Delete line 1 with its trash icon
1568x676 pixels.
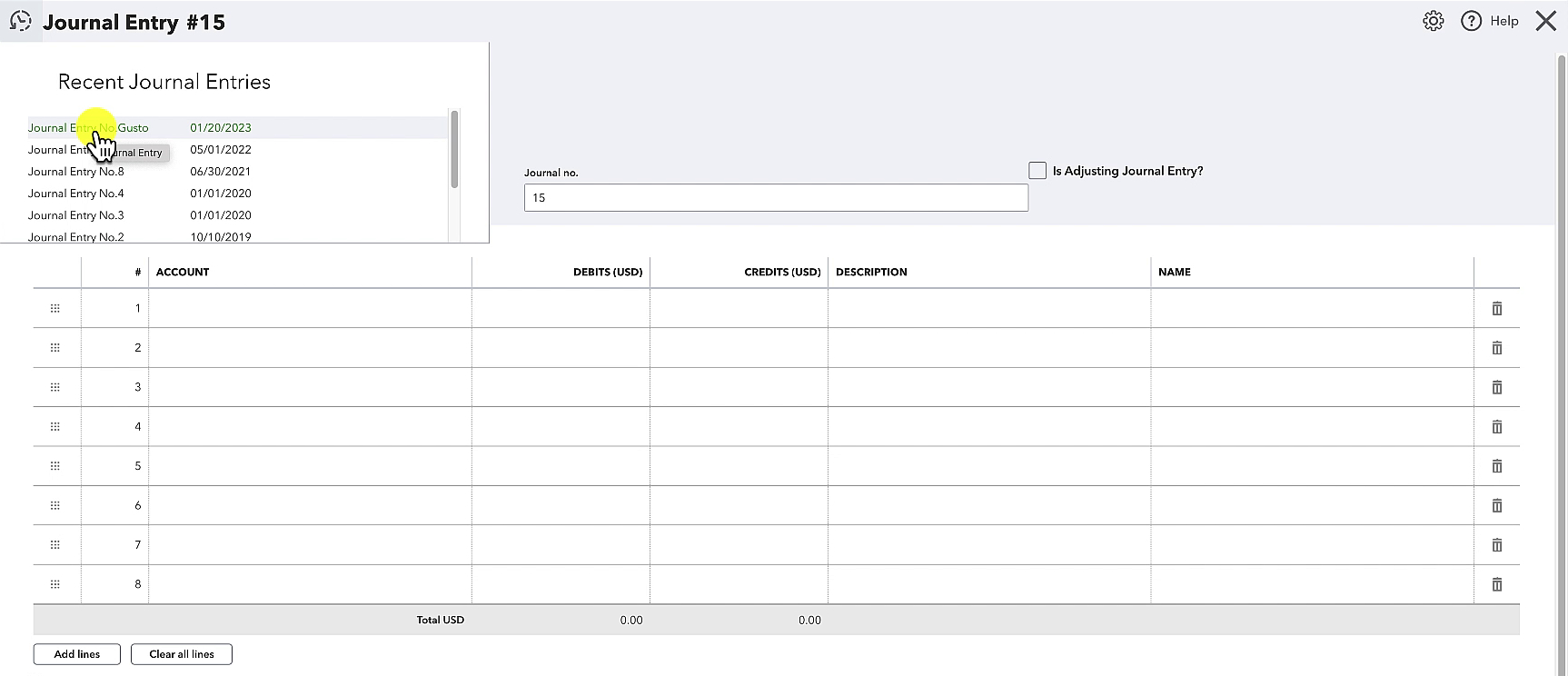click(x=1497, y=309)
